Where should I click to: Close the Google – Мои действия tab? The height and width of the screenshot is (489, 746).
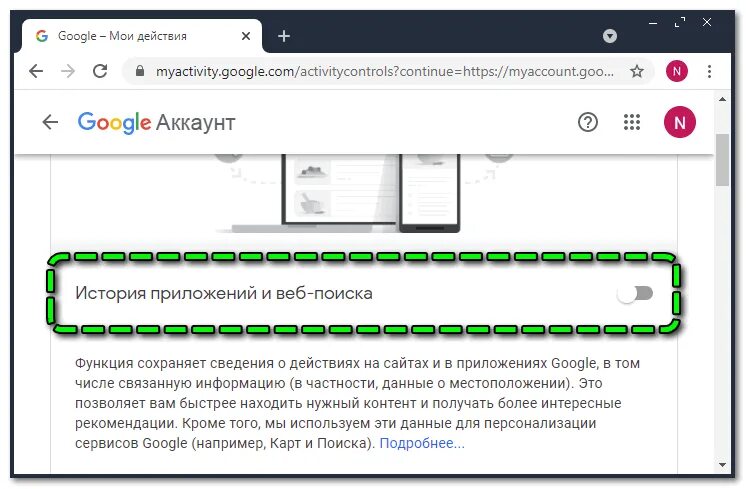[246, 36]
